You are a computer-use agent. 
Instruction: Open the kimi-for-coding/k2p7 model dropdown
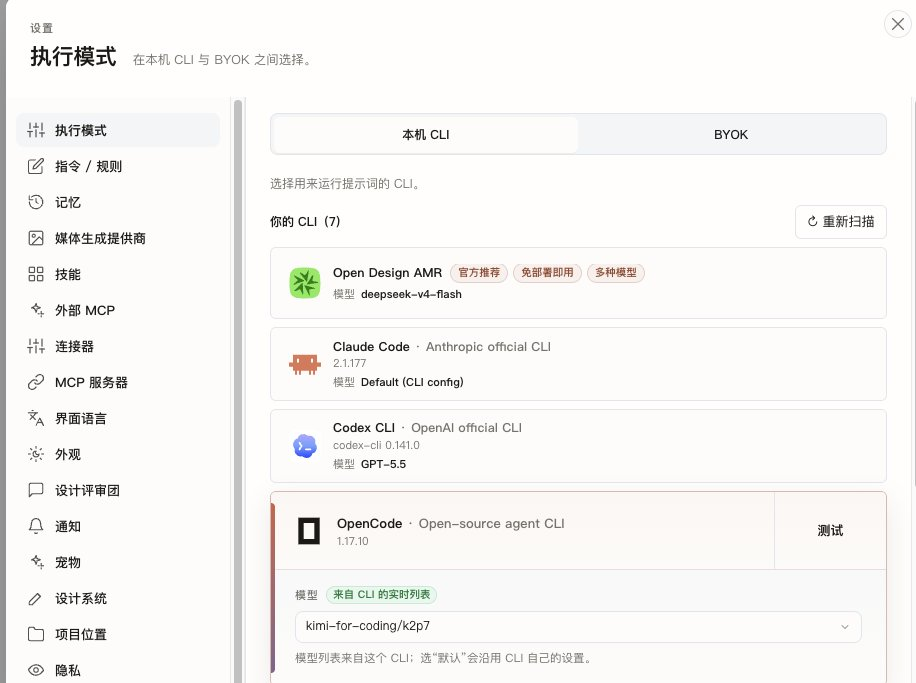[x=578, y=626]
